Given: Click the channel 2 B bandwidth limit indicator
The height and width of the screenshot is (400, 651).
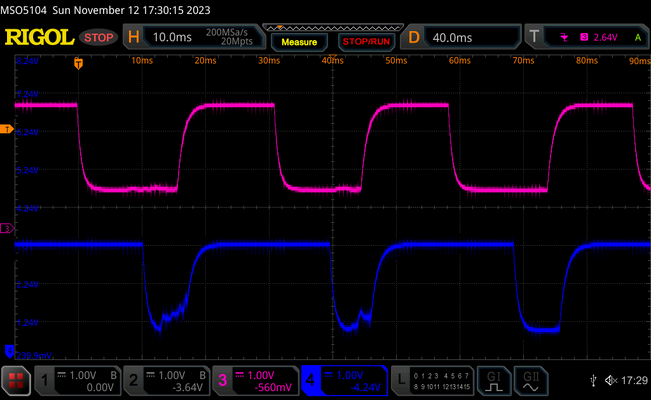Looking at the screenshot, I should [x=202, y=375].
